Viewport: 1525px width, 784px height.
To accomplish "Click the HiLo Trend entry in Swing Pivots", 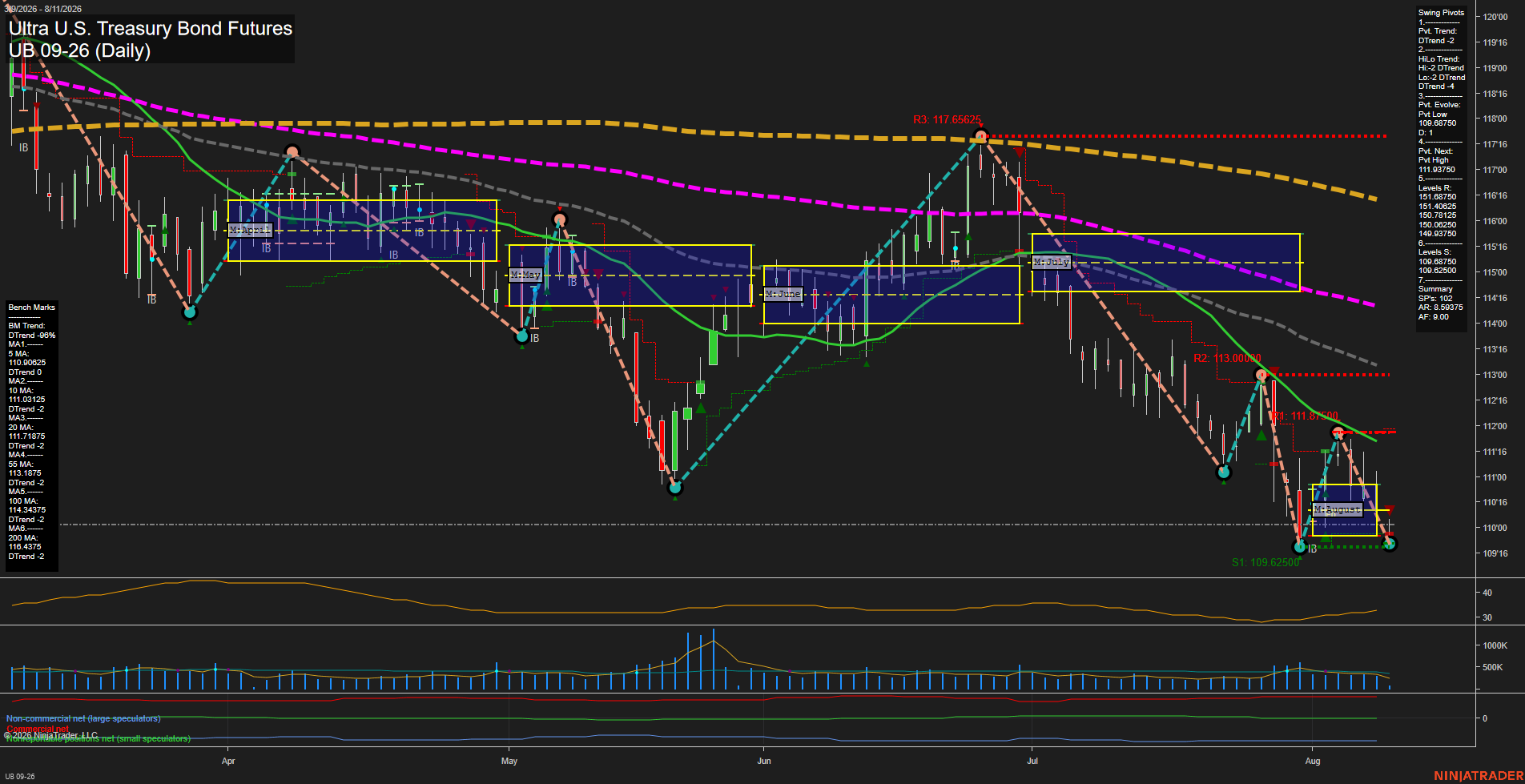I will pos(1439,59).
